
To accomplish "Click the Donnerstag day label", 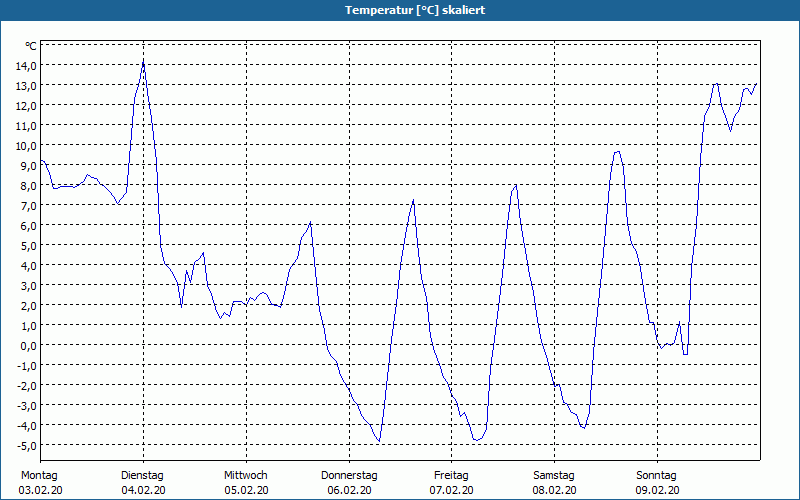I will (349, 476).
